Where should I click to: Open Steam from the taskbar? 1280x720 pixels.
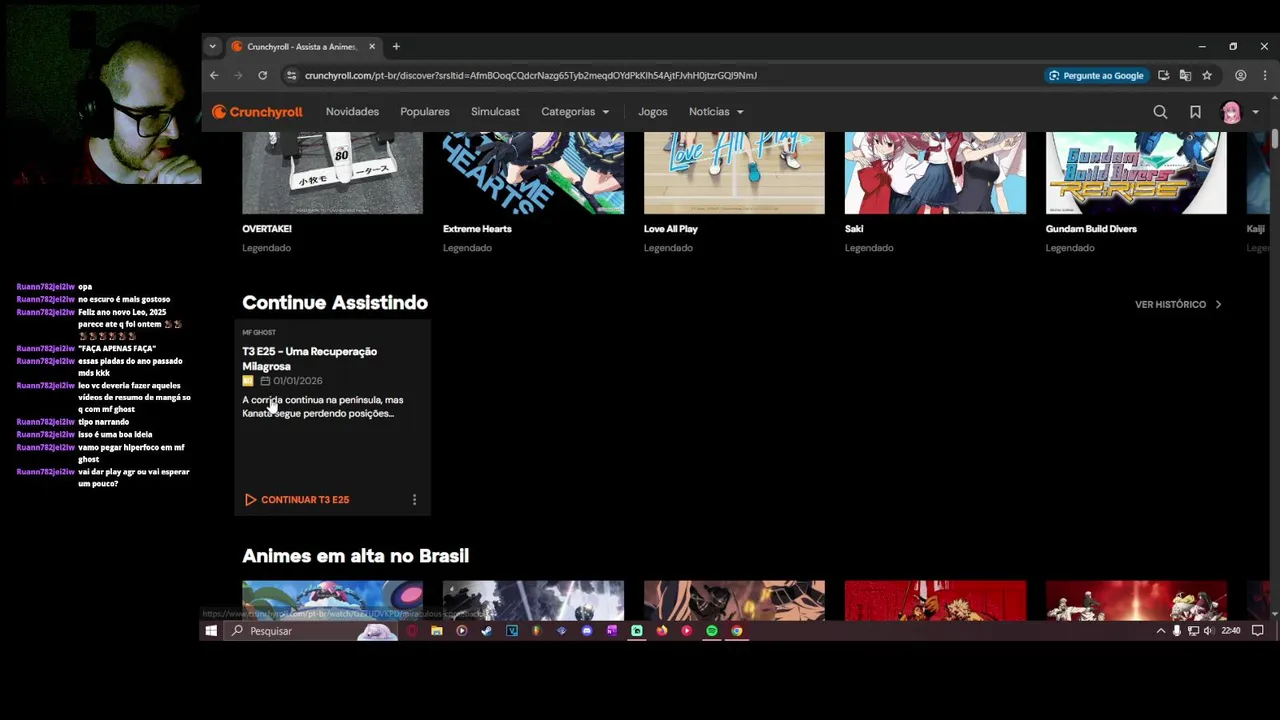coord(486,631)
